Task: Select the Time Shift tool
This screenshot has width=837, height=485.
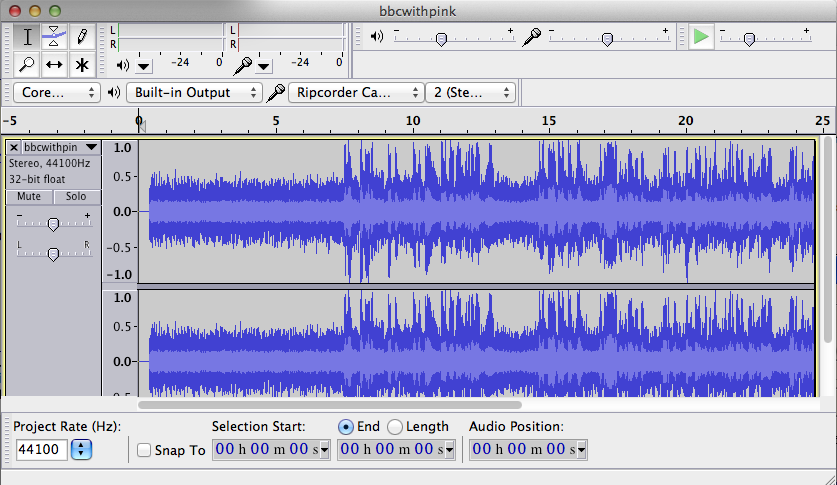Action: pos(54,65)
